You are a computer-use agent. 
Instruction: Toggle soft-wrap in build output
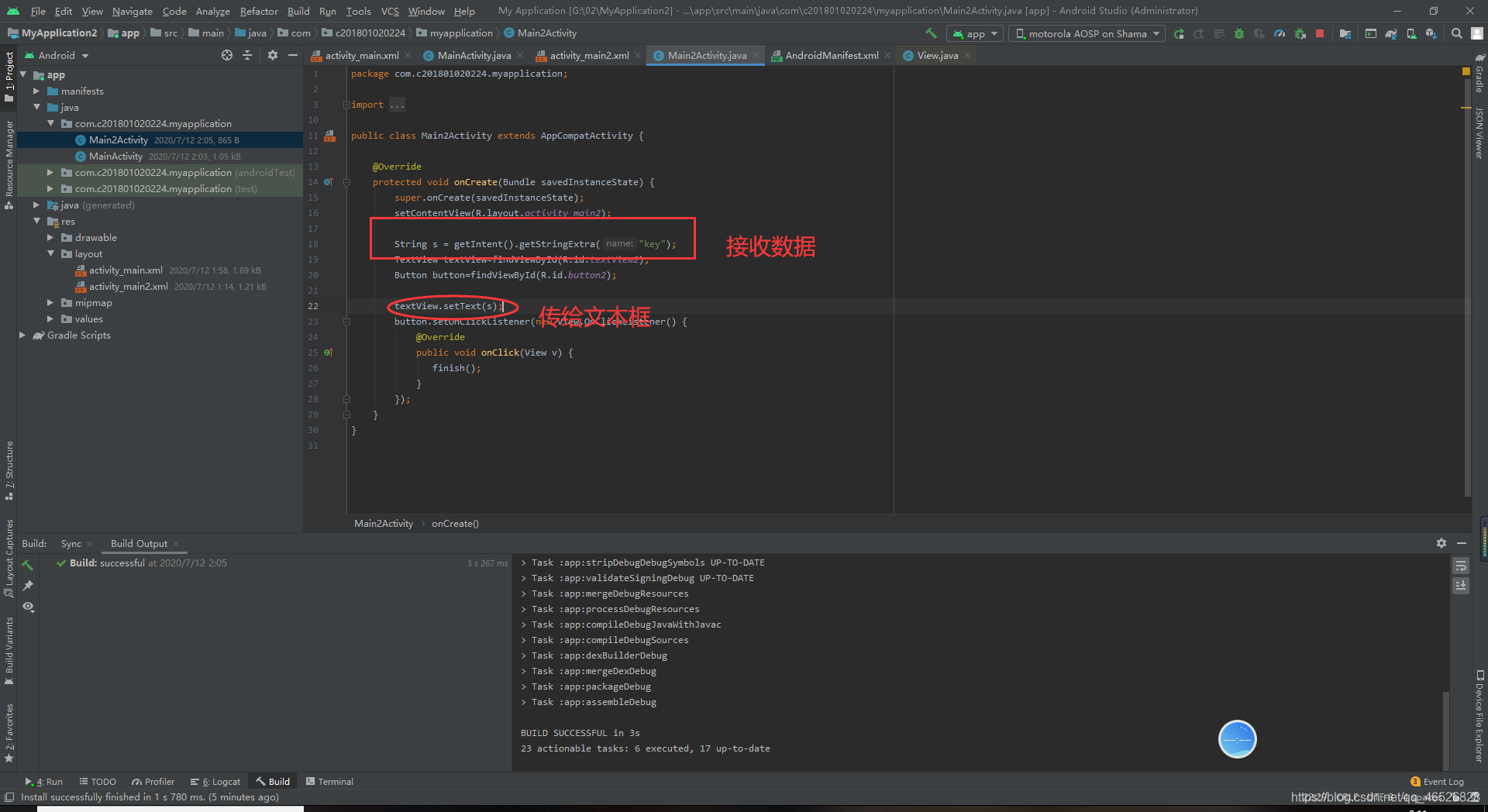[x=1461, y=566]
